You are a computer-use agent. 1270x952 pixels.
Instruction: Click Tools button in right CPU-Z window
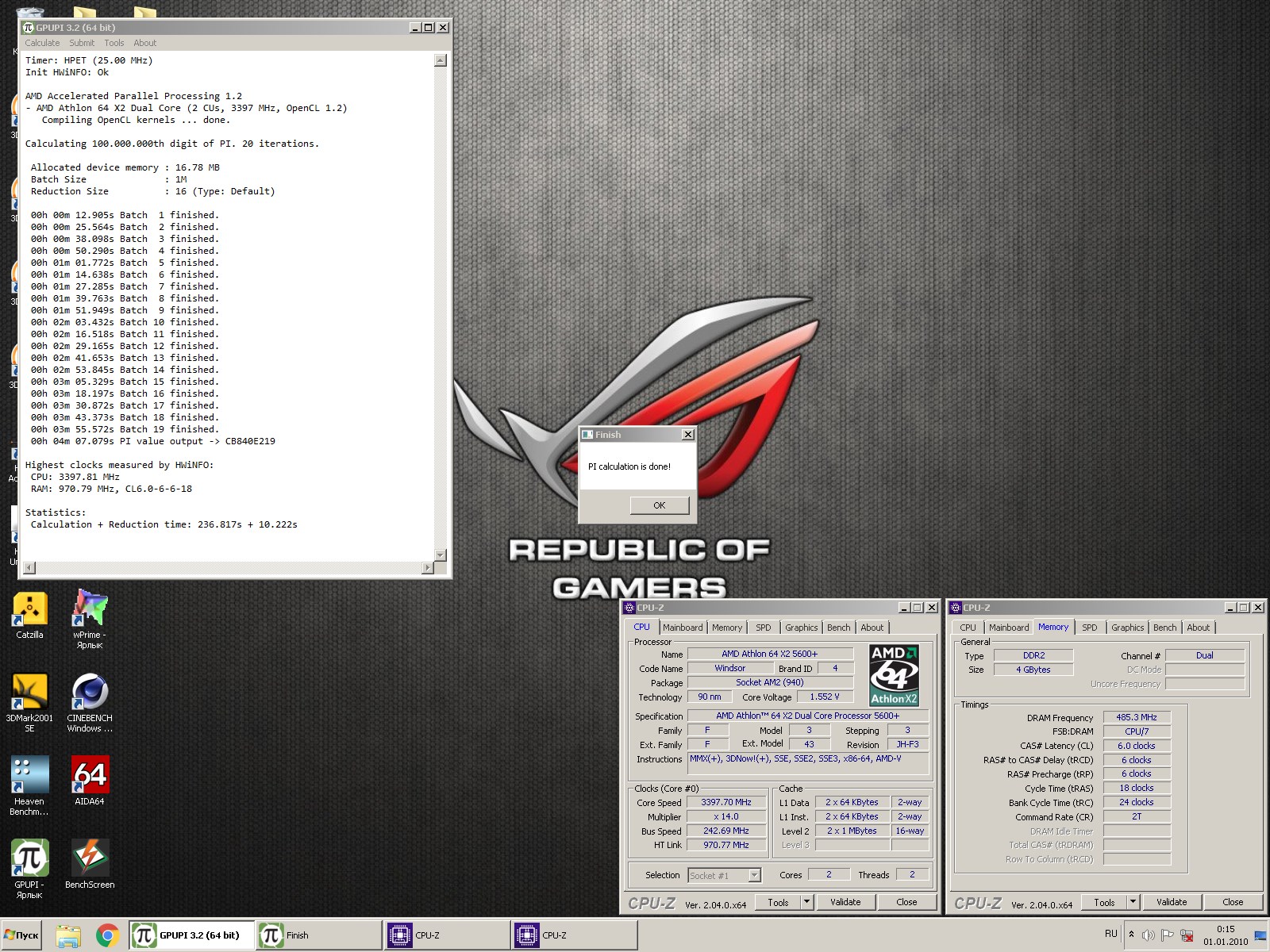[1104, 902]
